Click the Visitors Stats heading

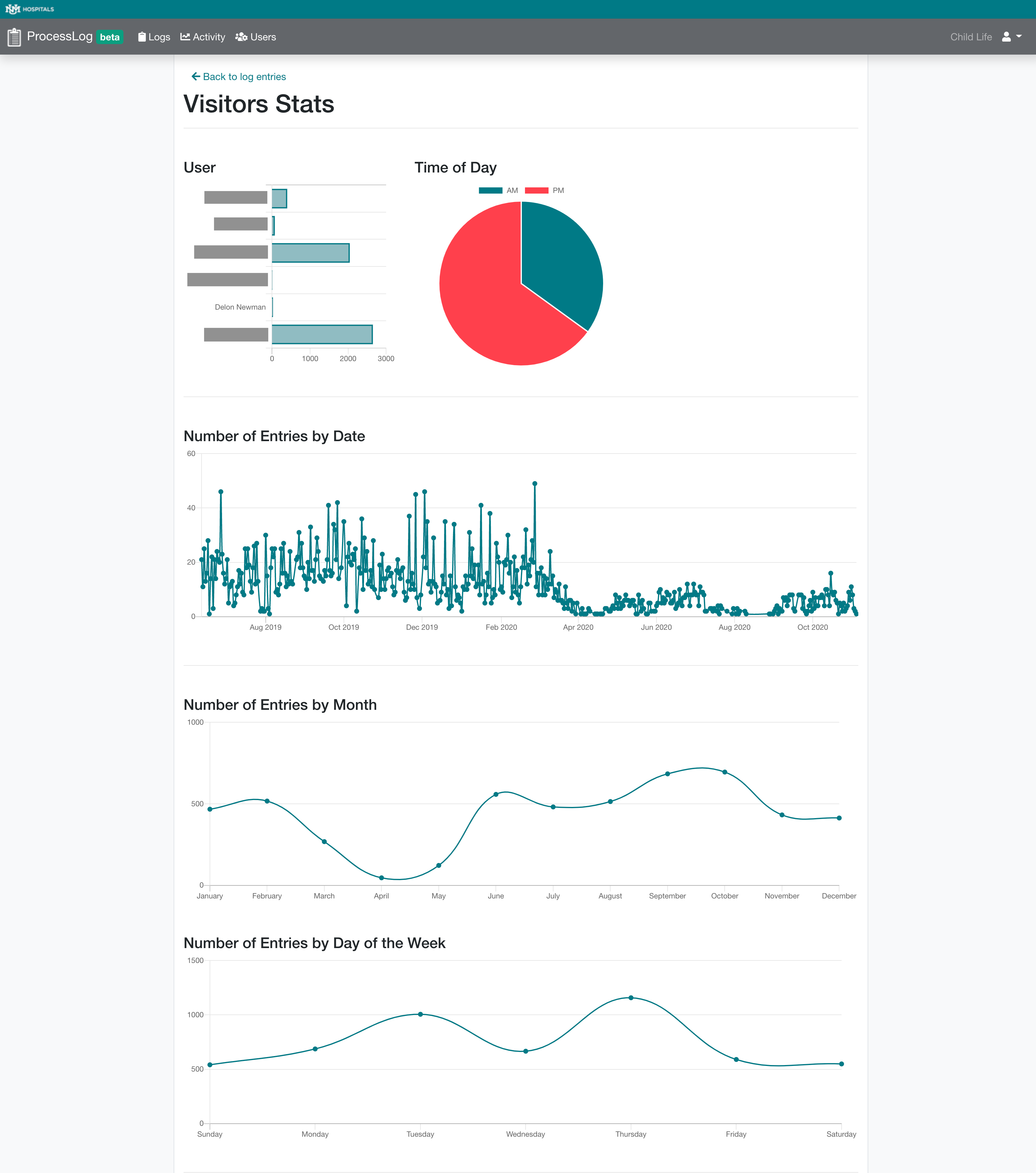pyautogui.click(x=259, y=104)
